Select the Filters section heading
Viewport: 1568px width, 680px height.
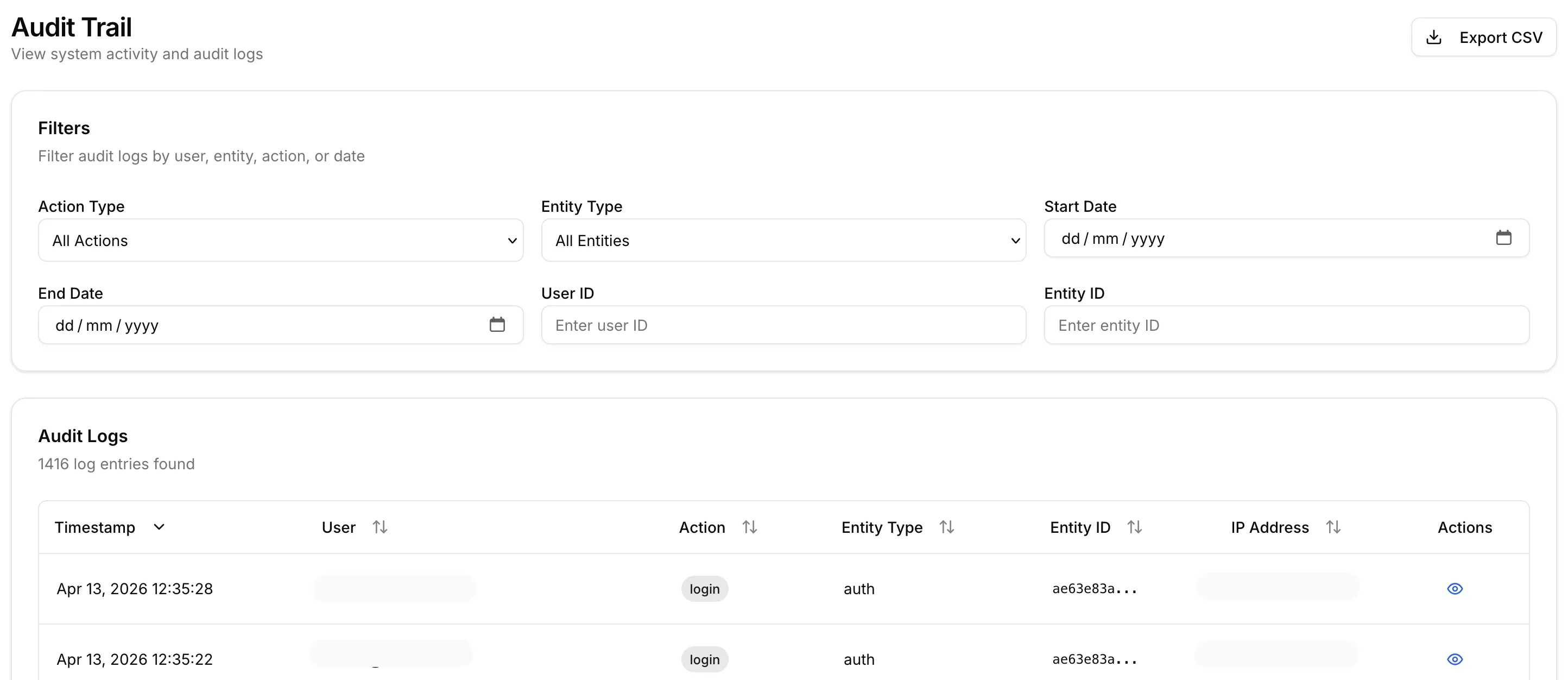(64, 127)
